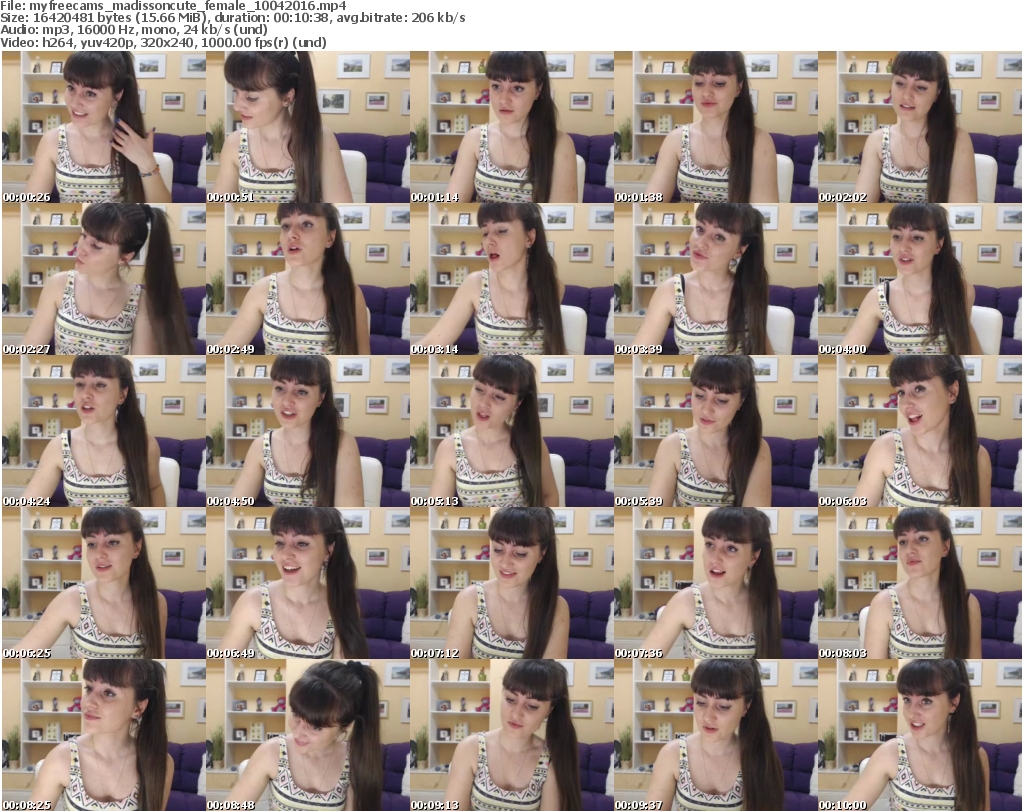The image size is (1024, 811).
Task: Select the thumbnail timestamped 00:05:39
Action: (x=716, y=432)
